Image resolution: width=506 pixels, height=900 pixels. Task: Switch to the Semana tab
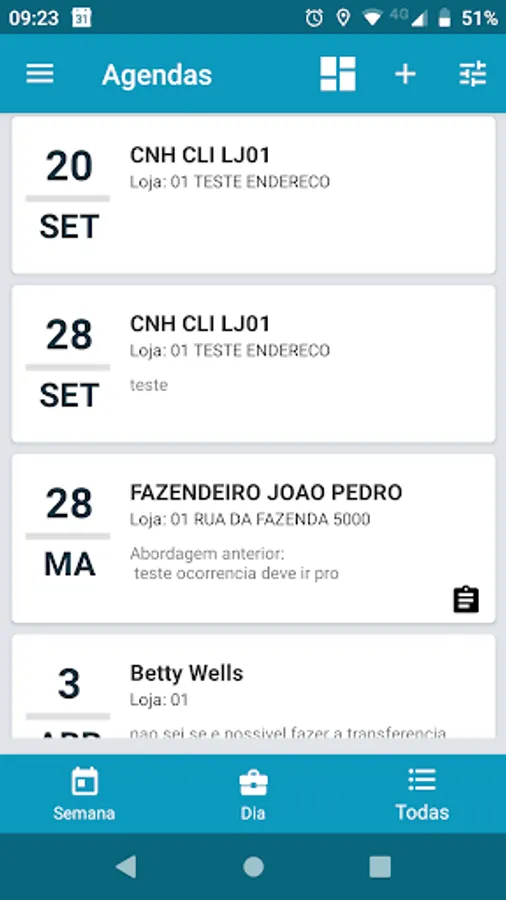click(84, 794)
